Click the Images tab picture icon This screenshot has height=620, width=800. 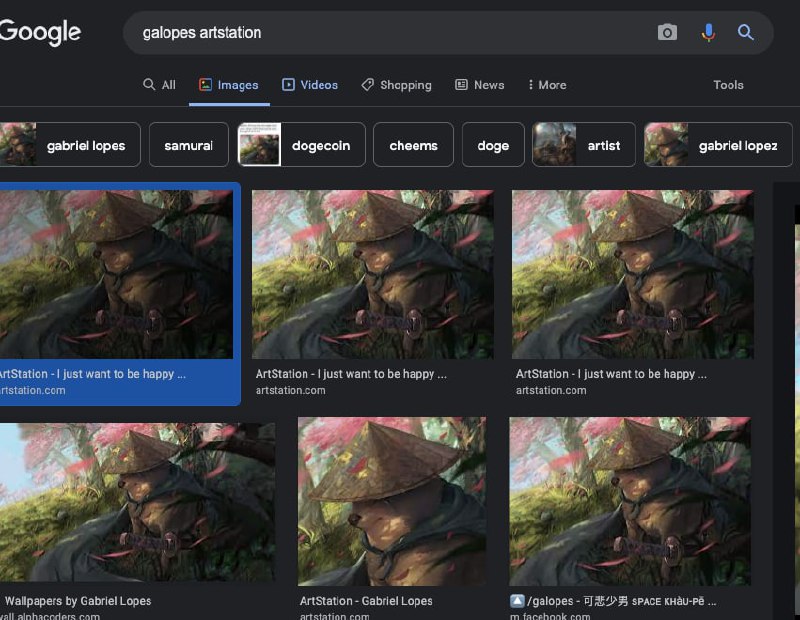click(205, 84)
